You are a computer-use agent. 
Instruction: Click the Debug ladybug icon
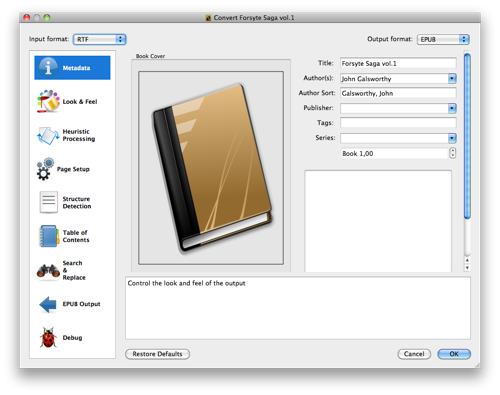click(x=48, y=337)
